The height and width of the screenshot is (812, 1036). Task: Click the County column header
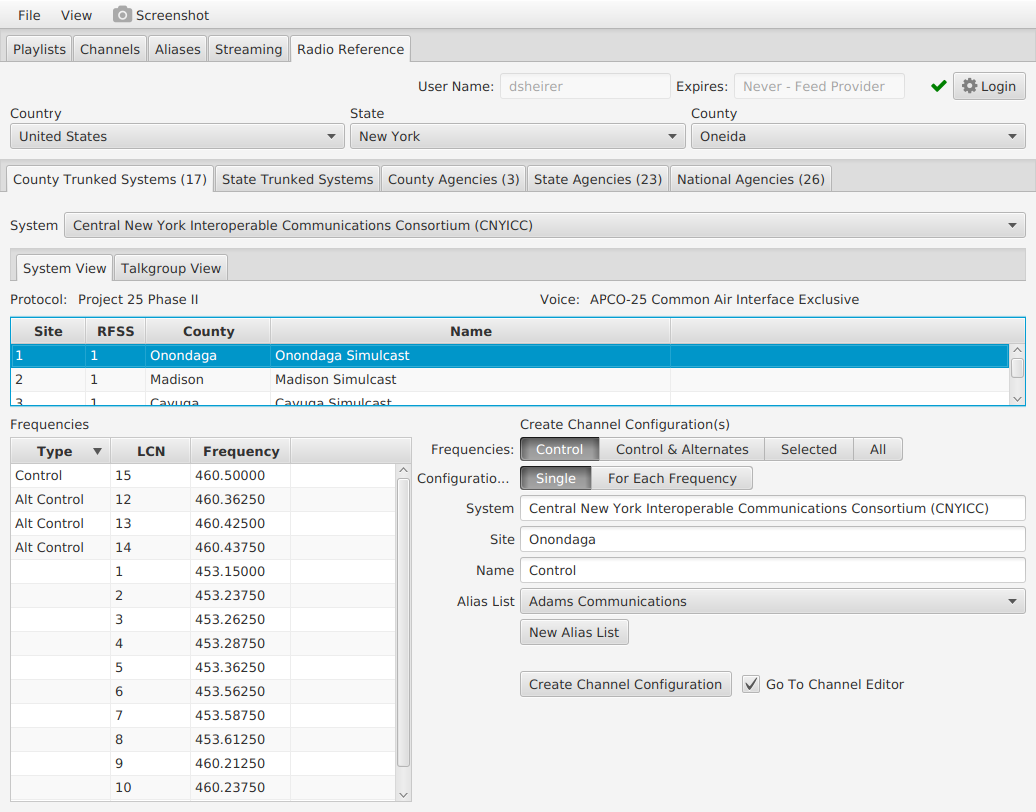(x=208, y=331)
